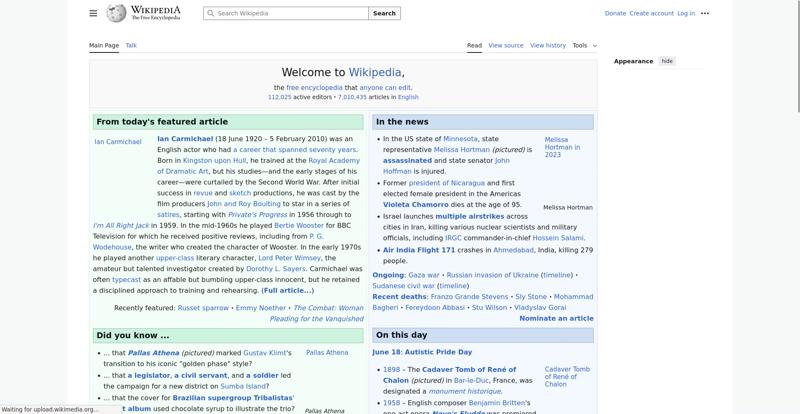Click the Full article link
The height and width of the screenshot is (414, 800).
(287, 290)
